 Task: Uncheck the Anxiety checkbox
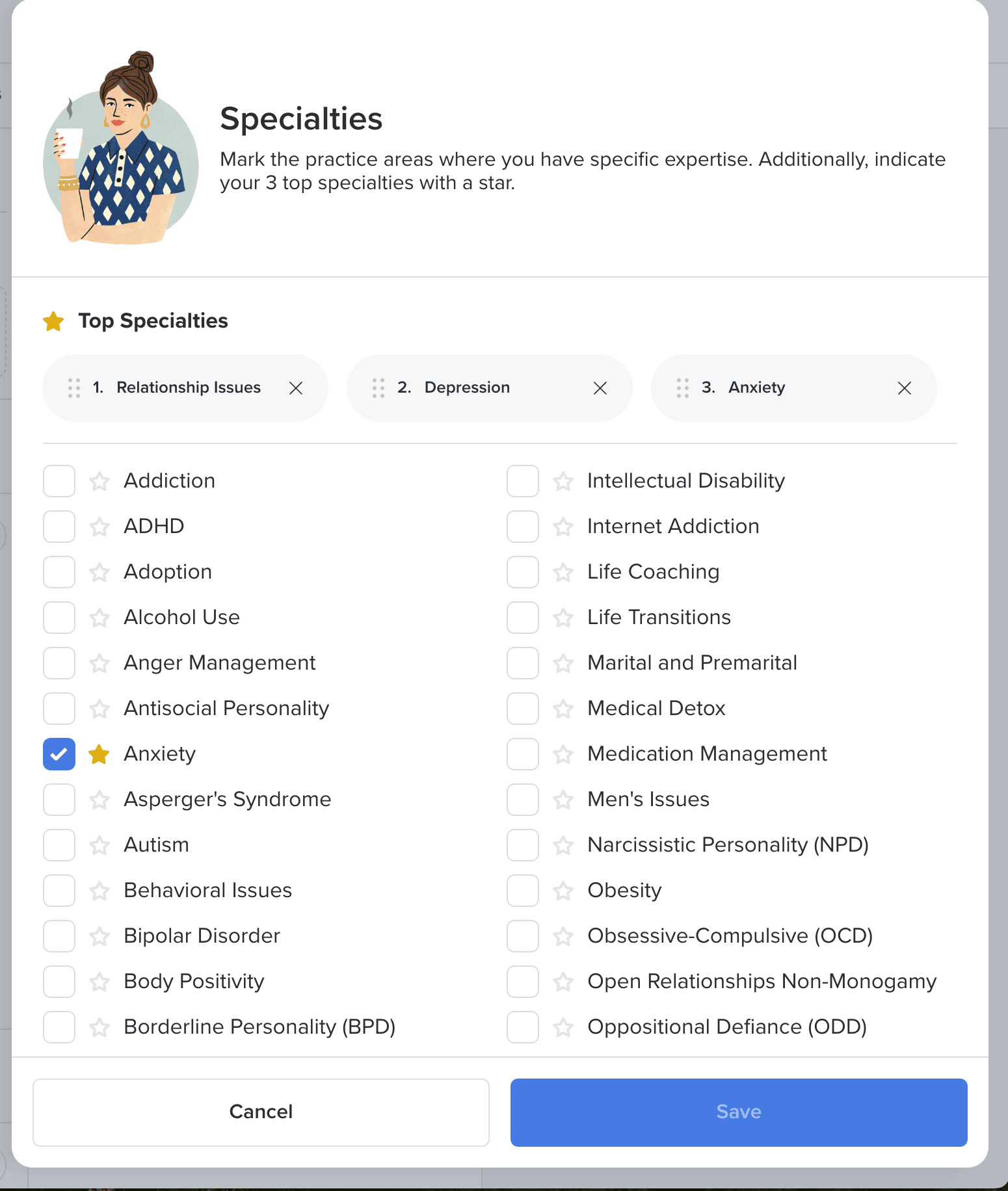point(59,754)
